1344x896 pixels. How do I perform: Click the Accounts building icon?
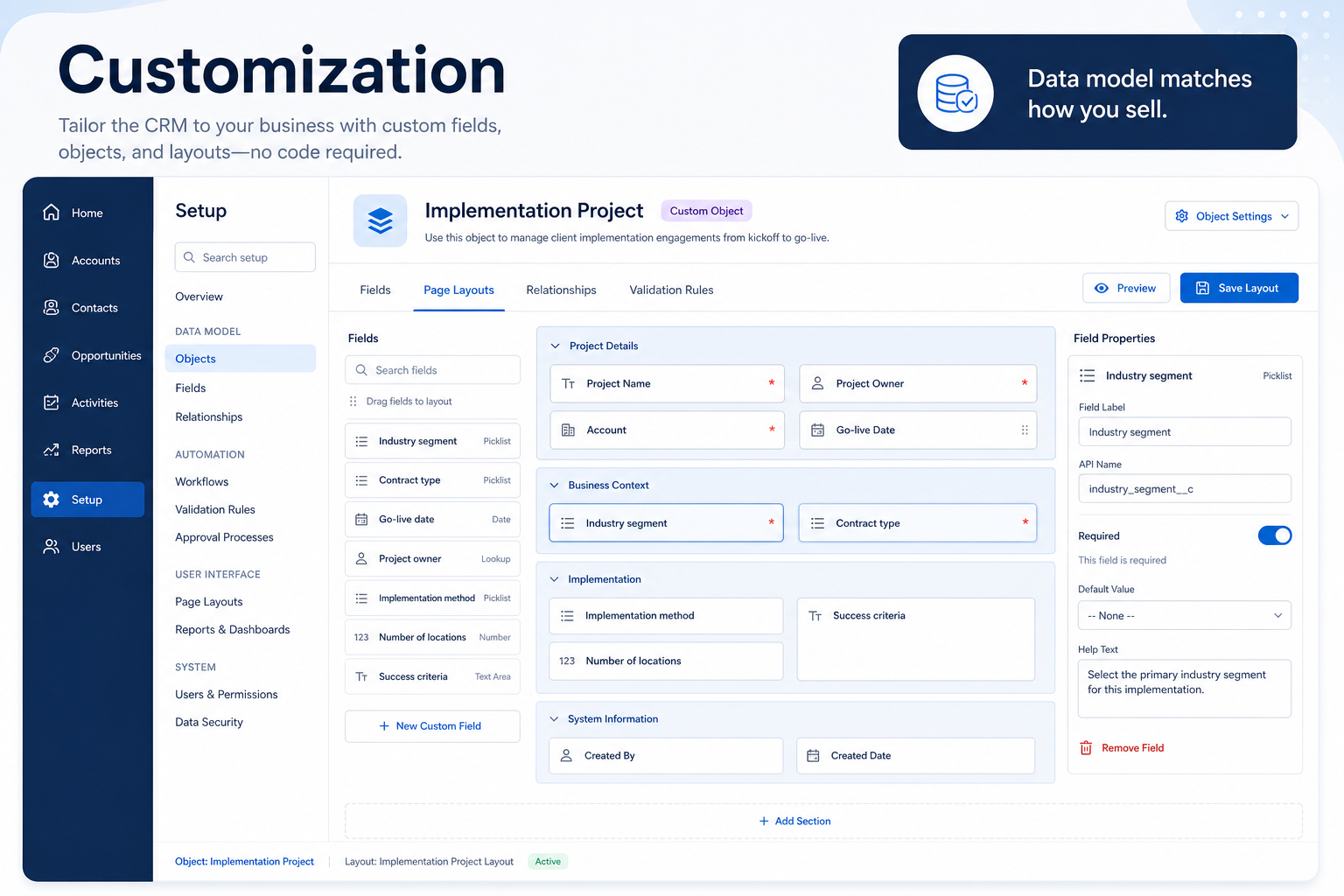pyautogui.click(x=52, y=260)
